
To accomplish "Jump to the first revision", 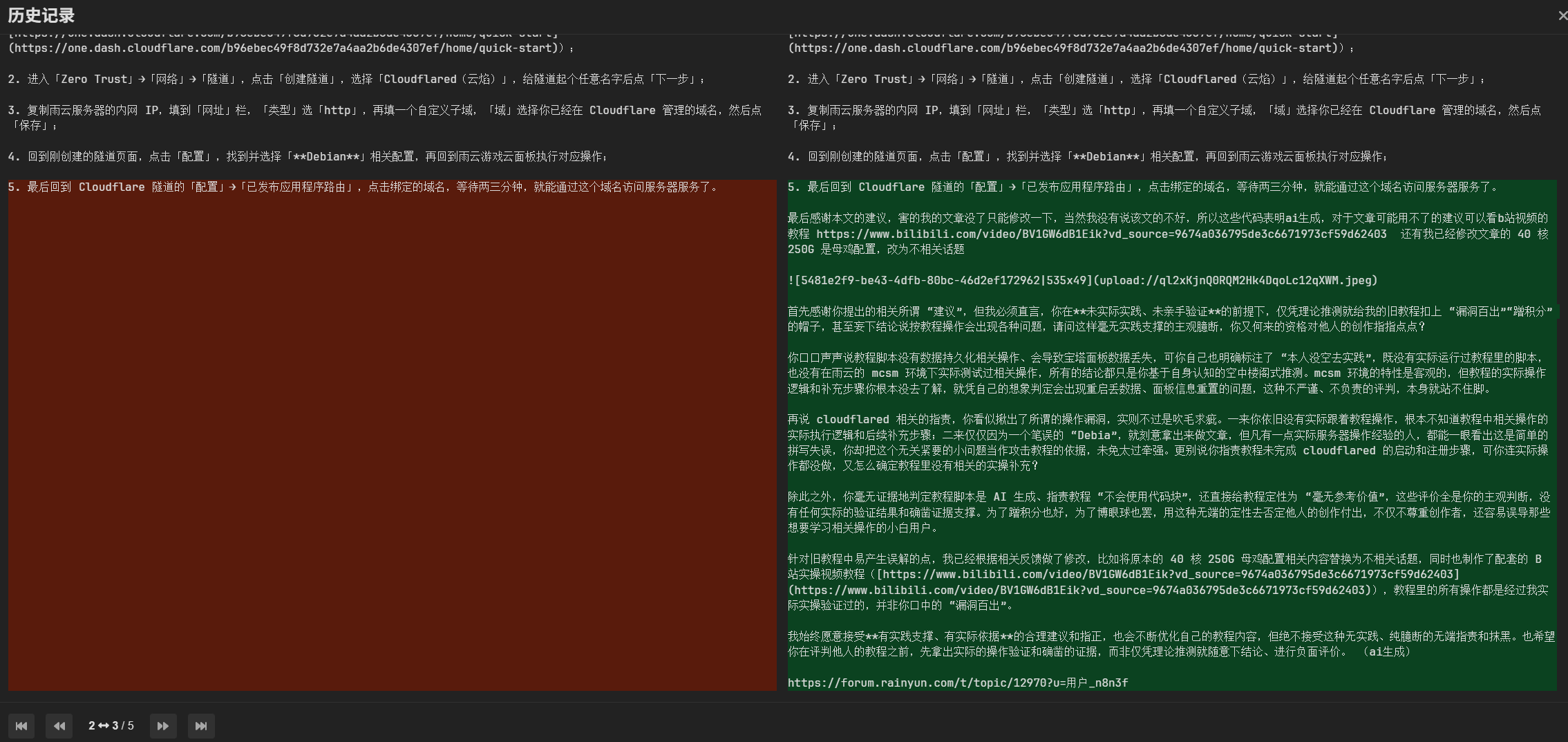I will click(21, 726).
